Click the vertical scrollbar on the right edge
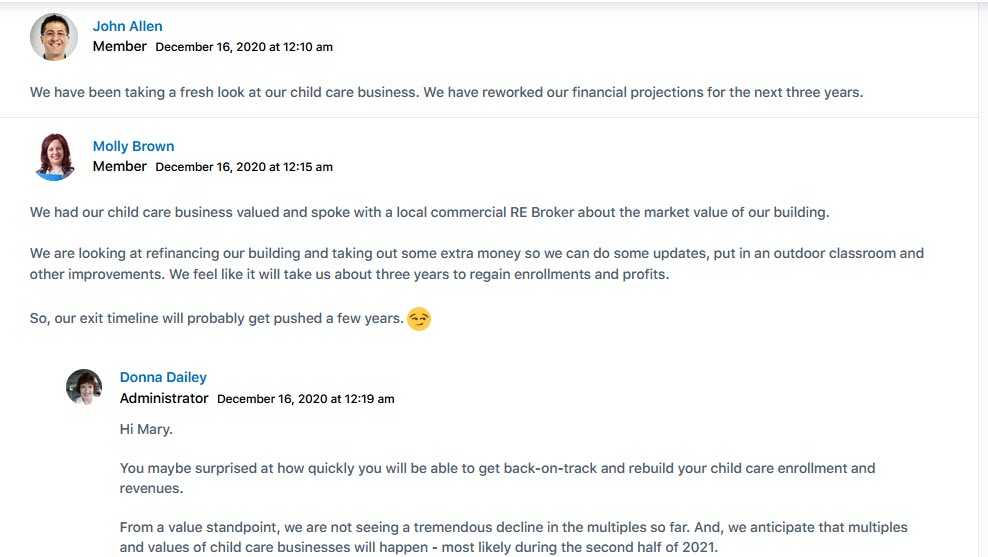 (983, 278)
